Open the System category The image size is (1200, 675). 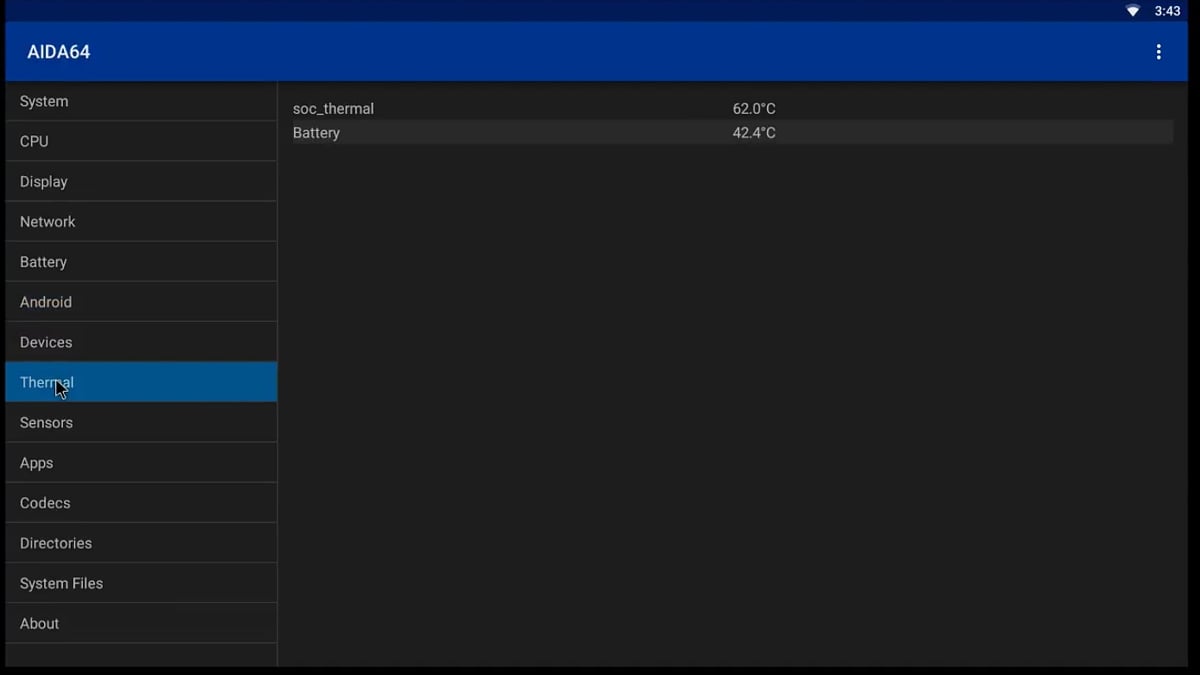[140, 101]
